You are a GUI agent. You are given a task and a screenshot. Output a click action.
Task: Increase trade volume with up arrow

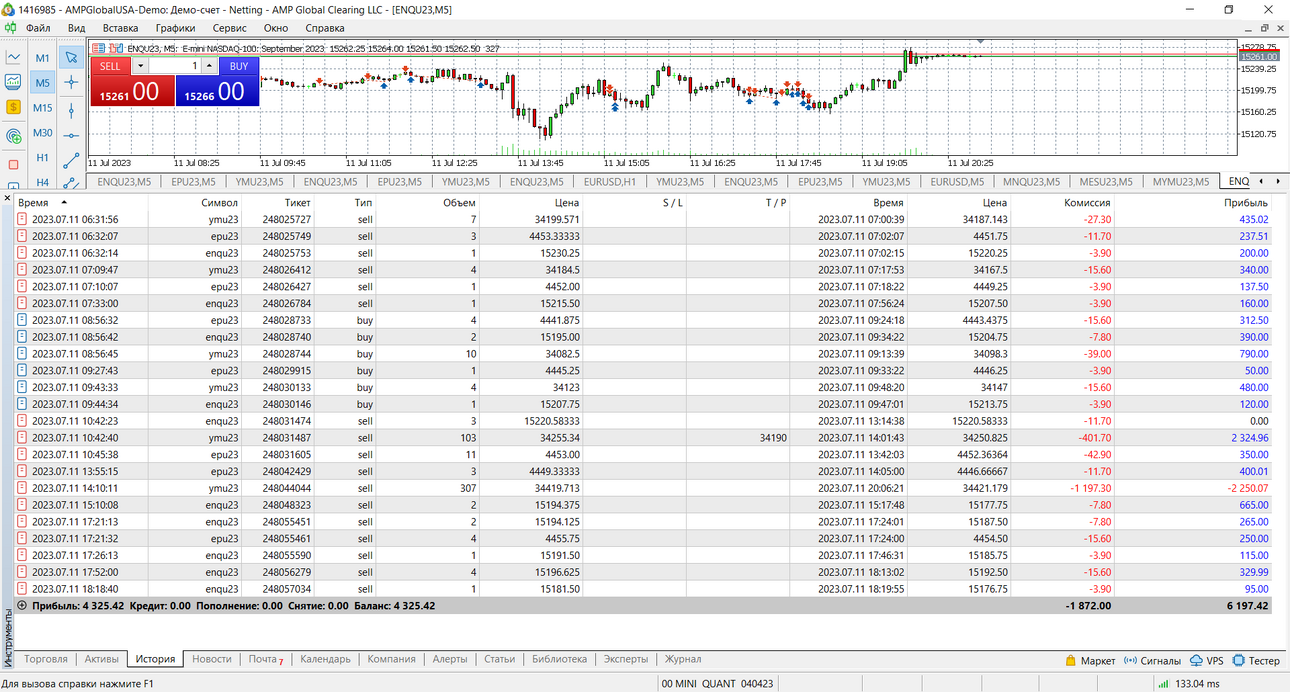pos(209,66)
